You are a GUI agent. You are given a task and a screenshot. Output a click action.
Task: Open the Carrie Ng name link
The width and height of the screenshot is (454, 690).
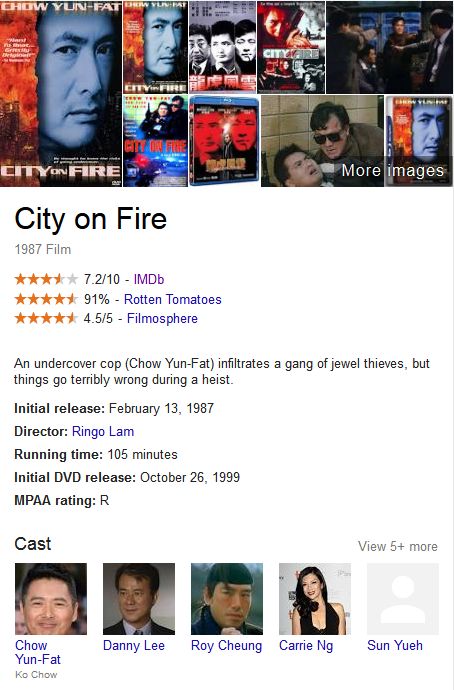306,646
